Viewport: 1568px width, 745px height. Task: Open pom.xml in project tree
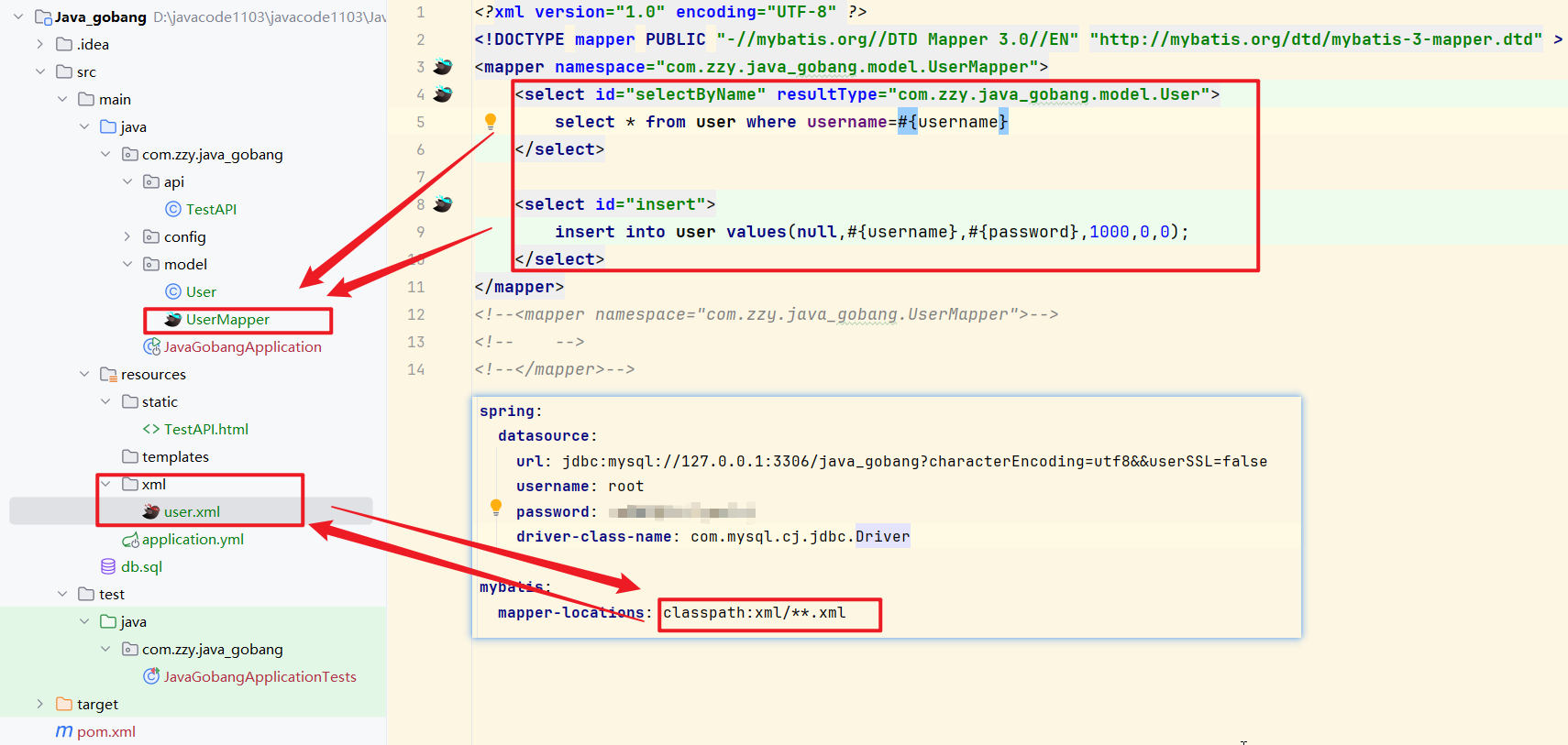pyautogui.click(x=106, y=731)
